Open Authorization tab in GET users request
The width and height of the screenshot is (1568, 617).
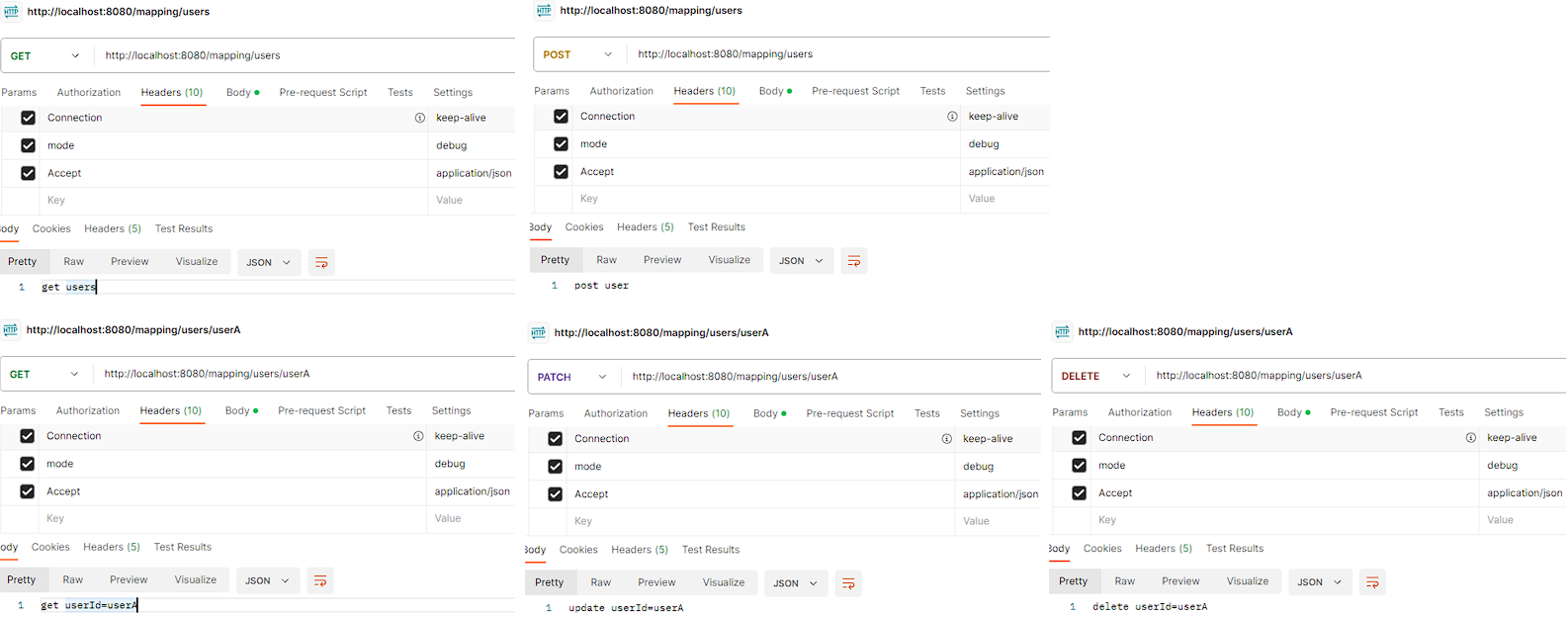(x=89, y=93)
